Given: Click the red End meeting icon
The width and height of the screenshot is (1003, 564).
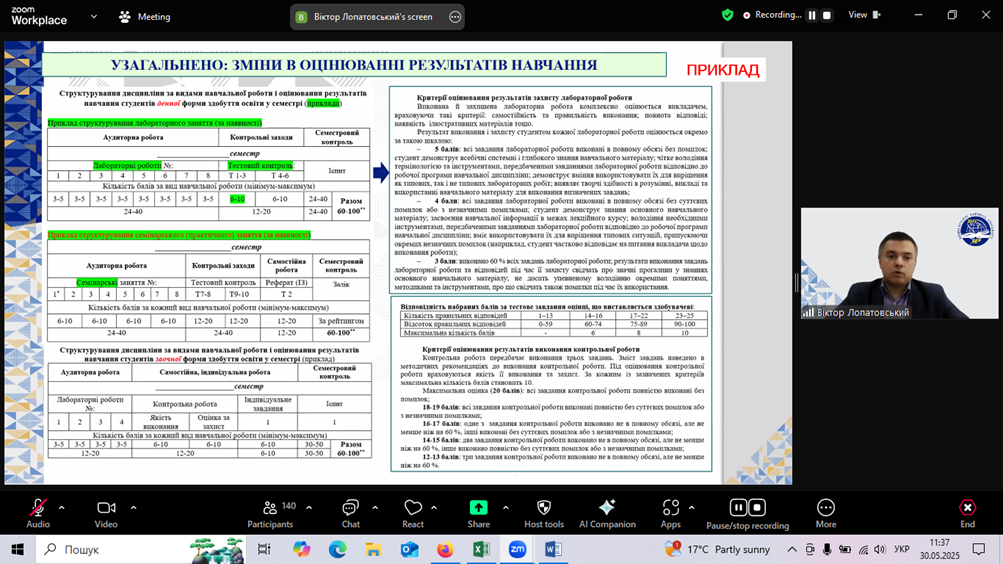Looking at the screenshot, I should pos(967,508).
